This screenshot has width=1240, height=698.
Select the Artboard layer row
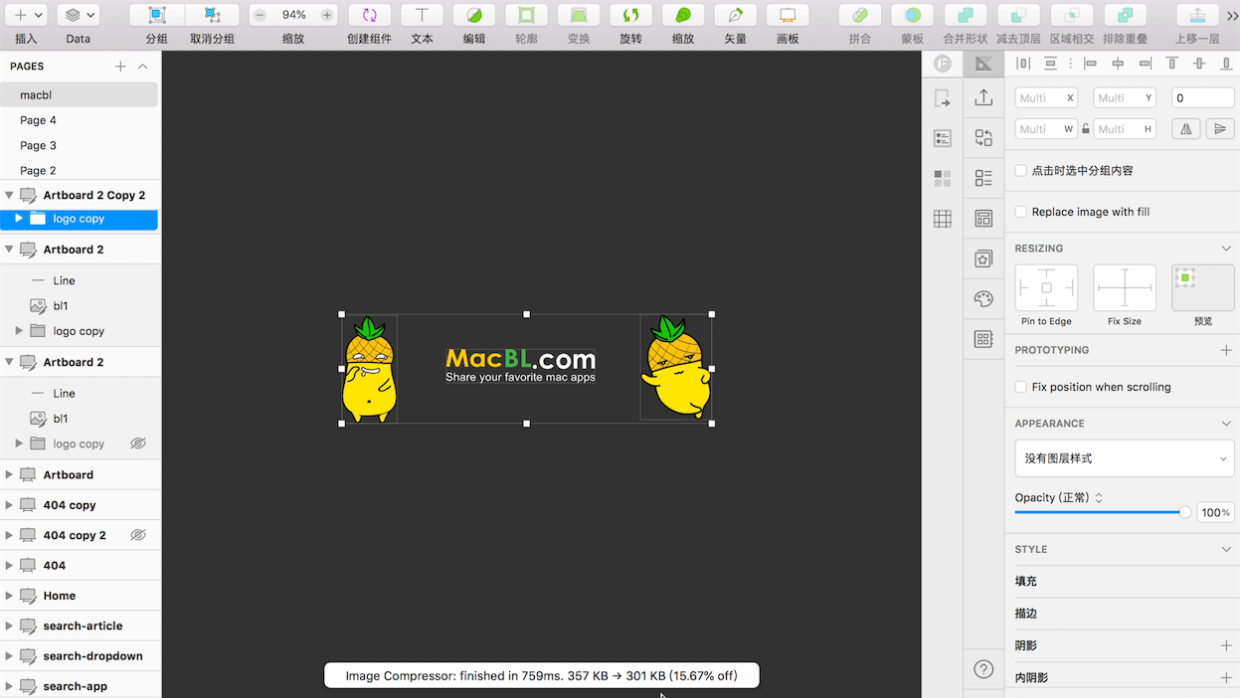click(x=80, y=475)
